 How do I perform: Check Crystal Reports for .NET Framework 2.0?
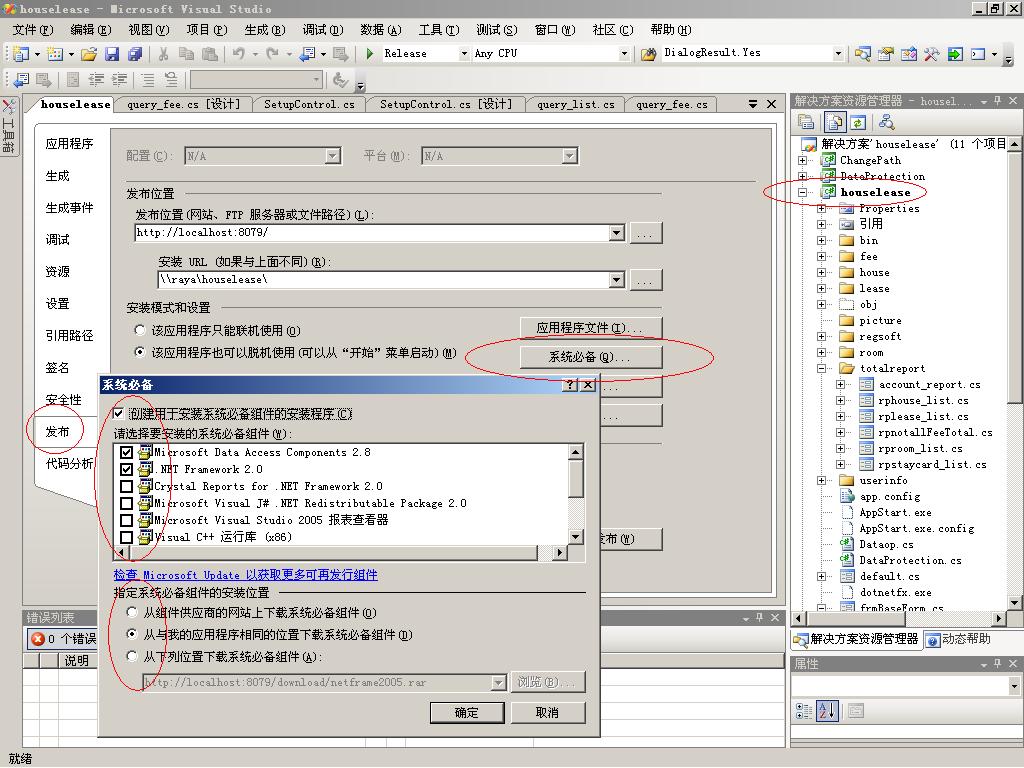pyautogui.click(x=127, y=486)
